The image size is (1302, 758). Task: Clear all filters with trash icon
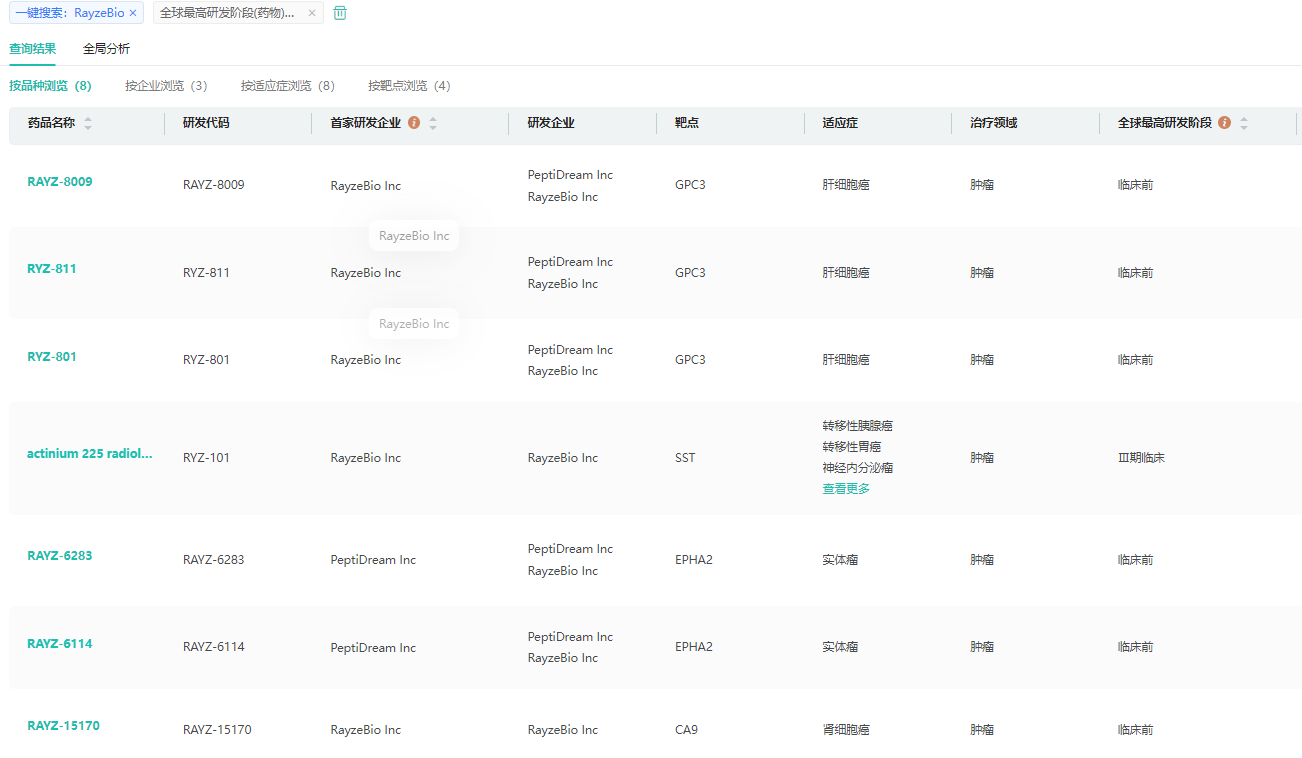340,13
